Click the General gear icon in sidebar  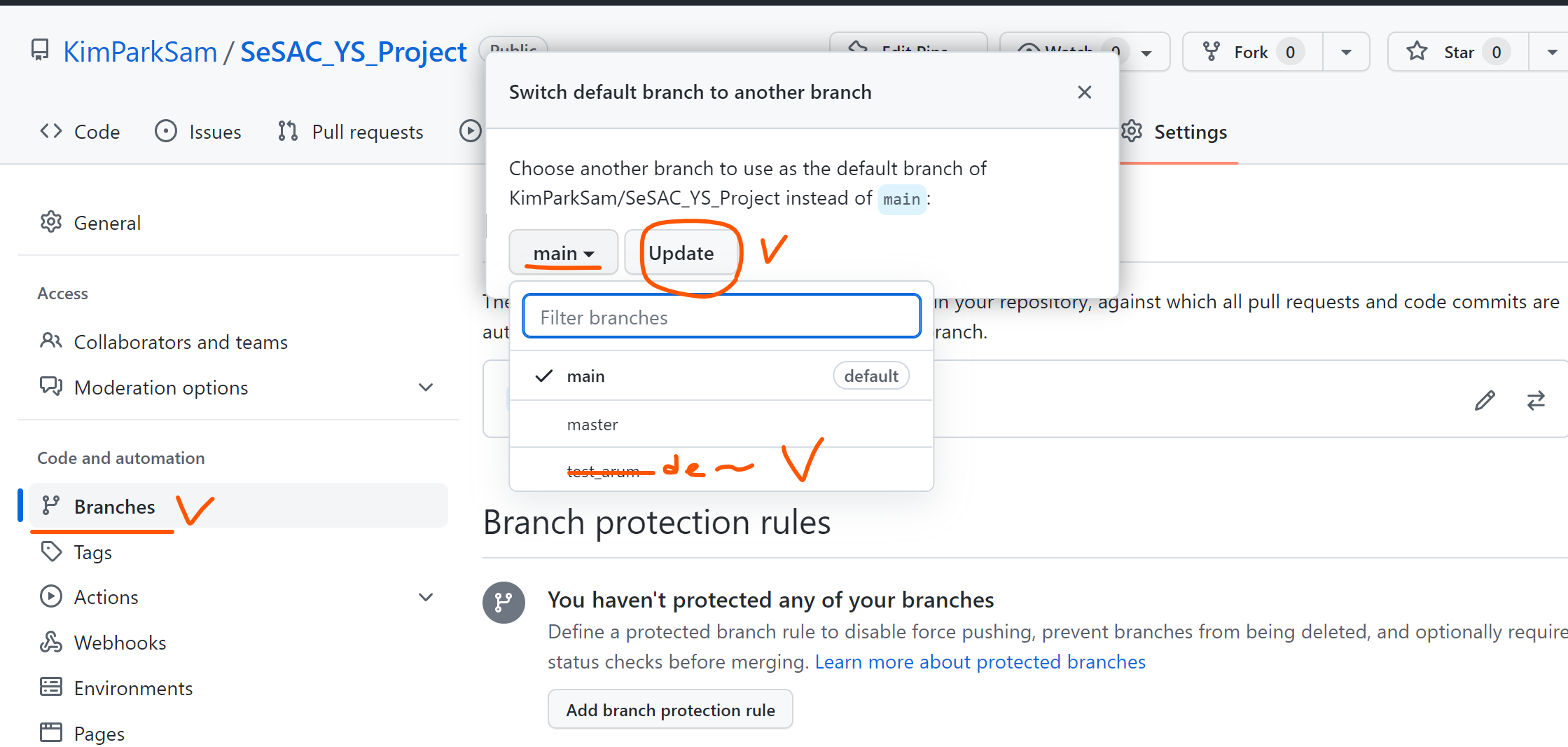(50, 222)
